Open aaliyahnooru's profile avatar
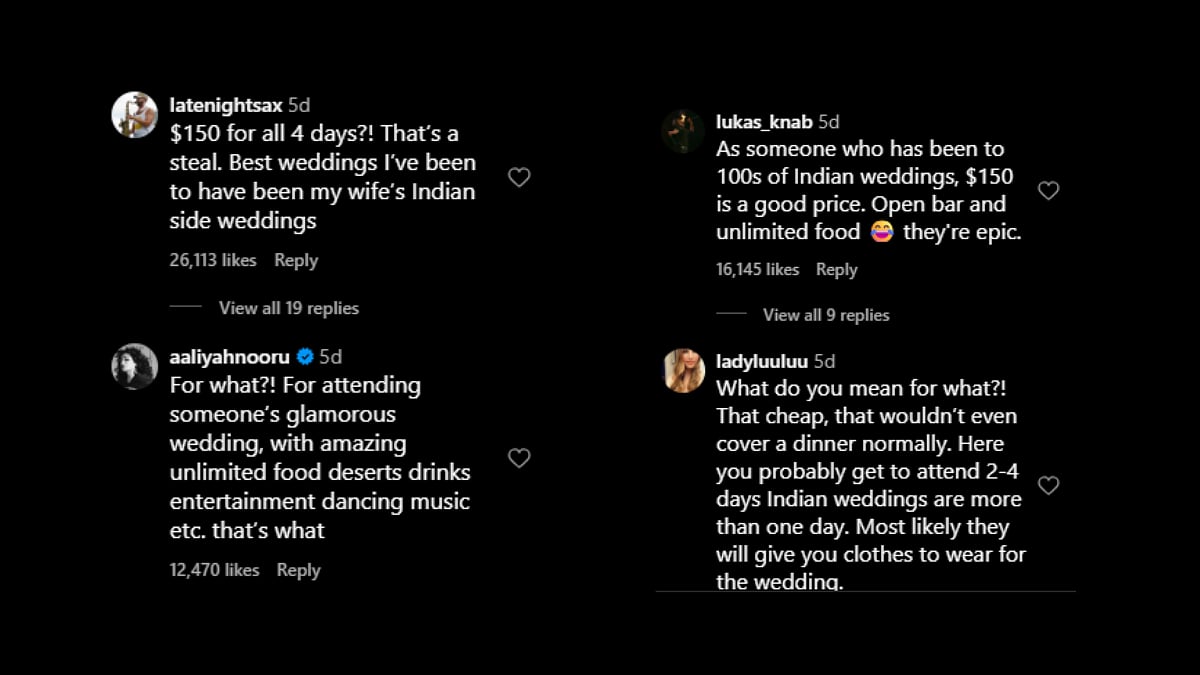1200x675 pixels. tap(134, 366)
